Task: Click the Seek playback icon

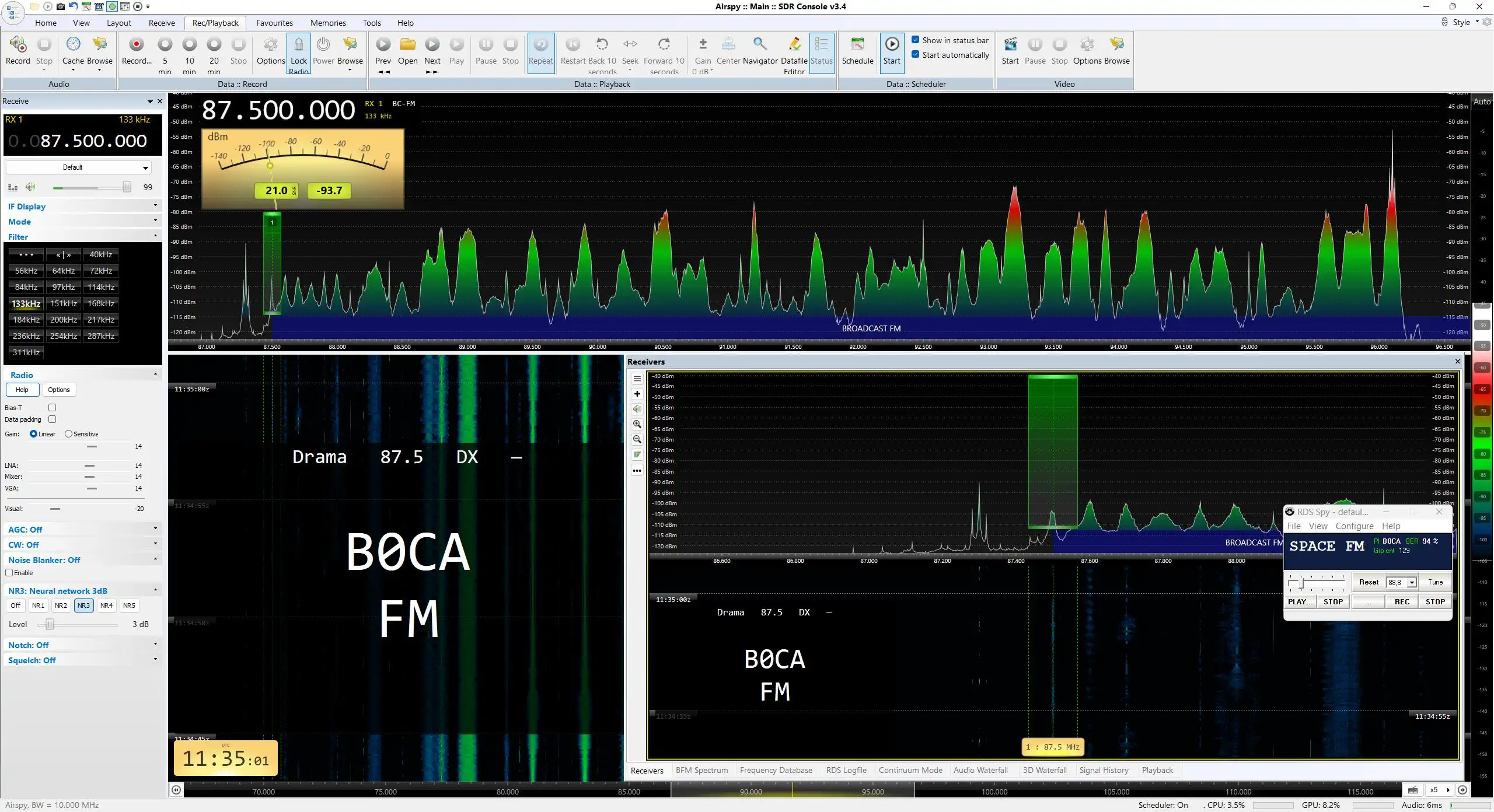Action: coord(630,44)
